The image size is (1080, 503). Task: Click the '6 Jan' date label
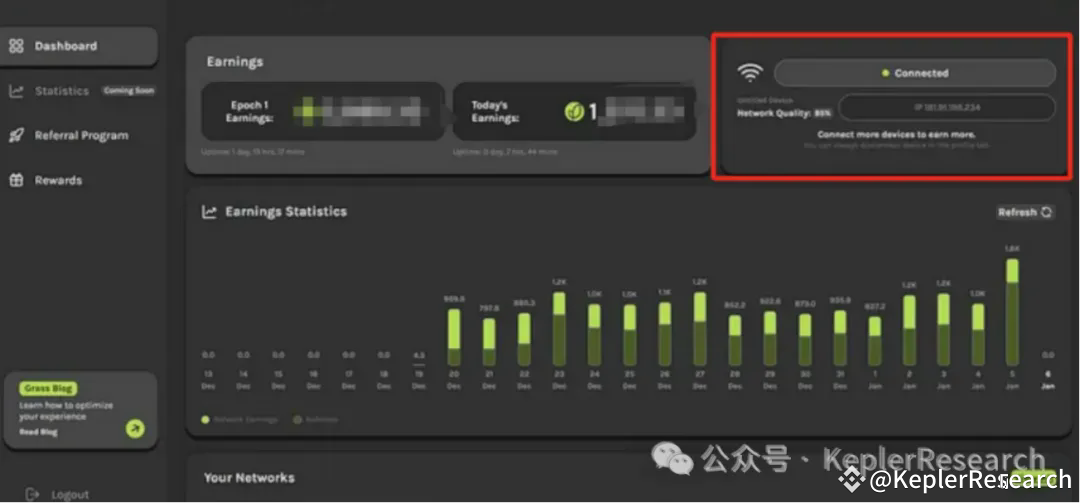click(1048, 380)
